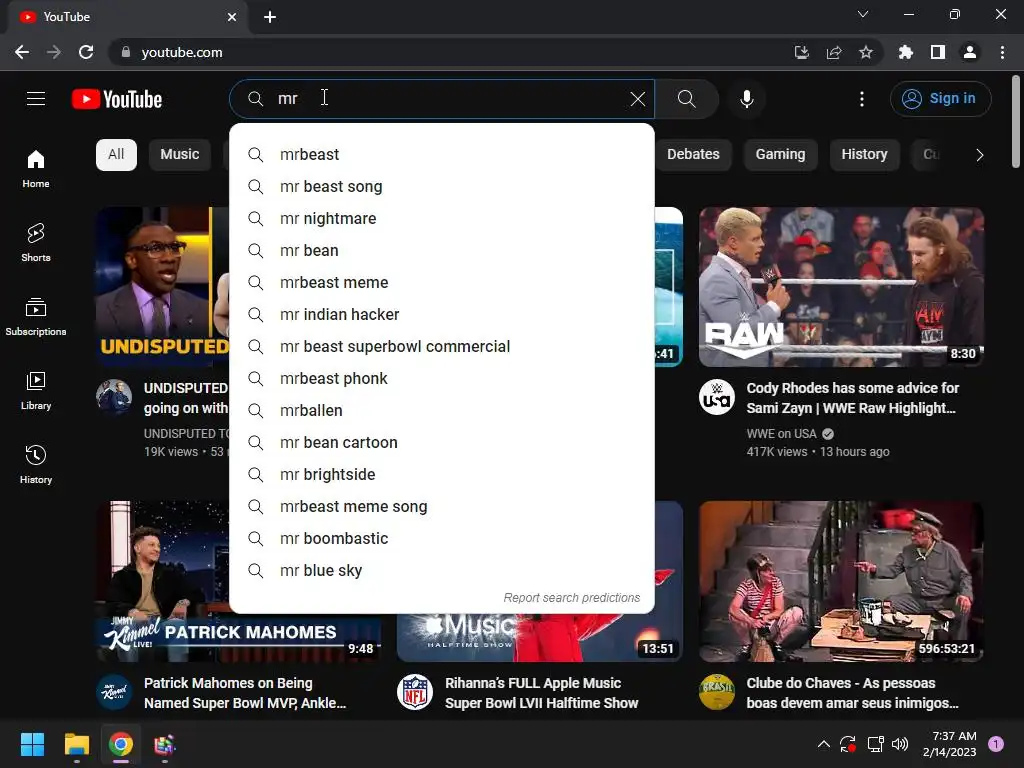This screenshot has height=768, width=1024.
Task: Select the Gaming filter chip
Action: click(x=780, y=155)
